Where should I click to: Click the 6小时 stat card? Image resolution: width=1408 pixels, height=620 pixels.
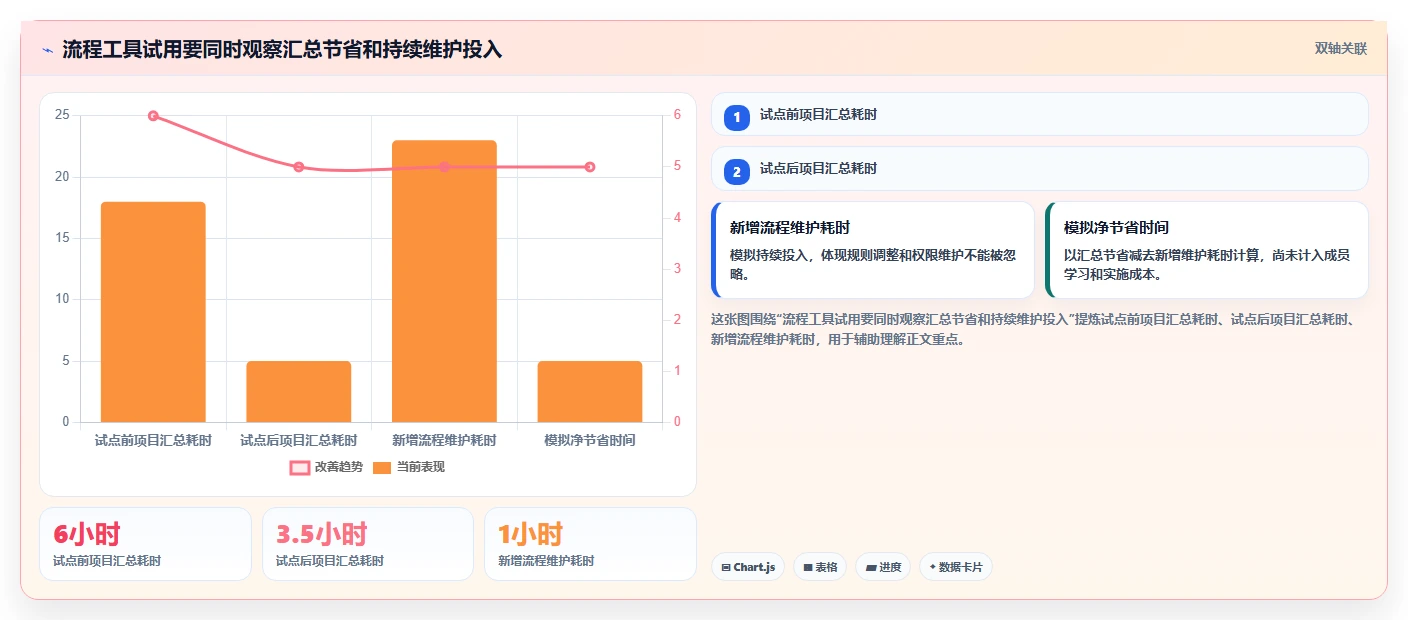[x=145, y=544]
